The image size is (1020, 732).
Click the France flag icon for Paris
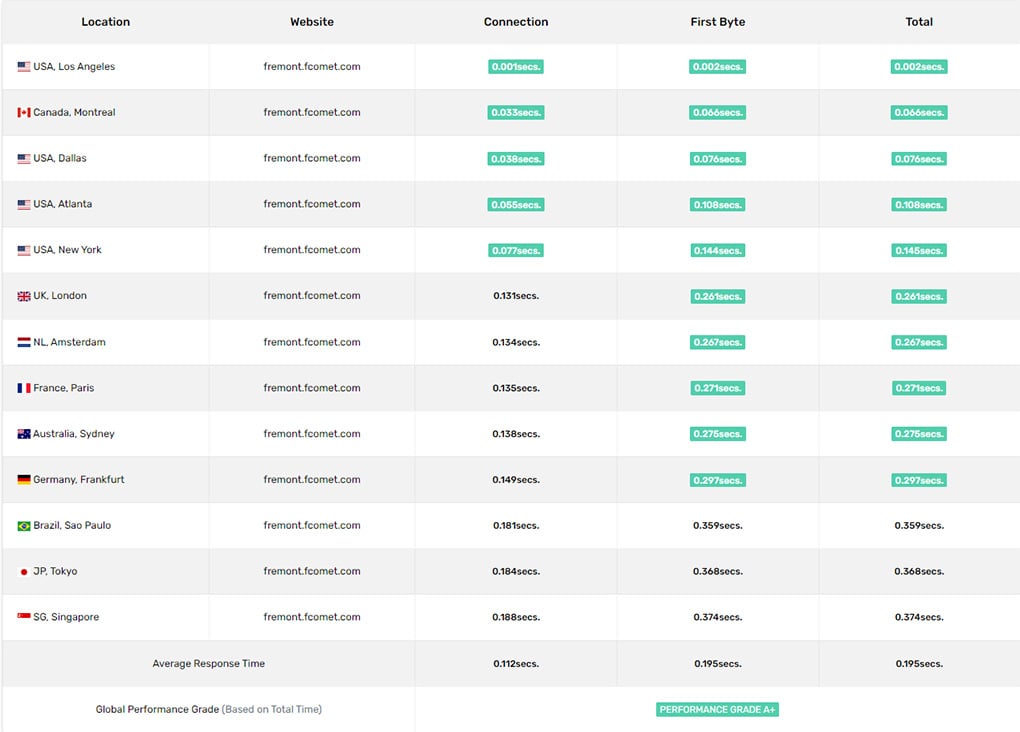pyautogui.click(x=24, y=388)
